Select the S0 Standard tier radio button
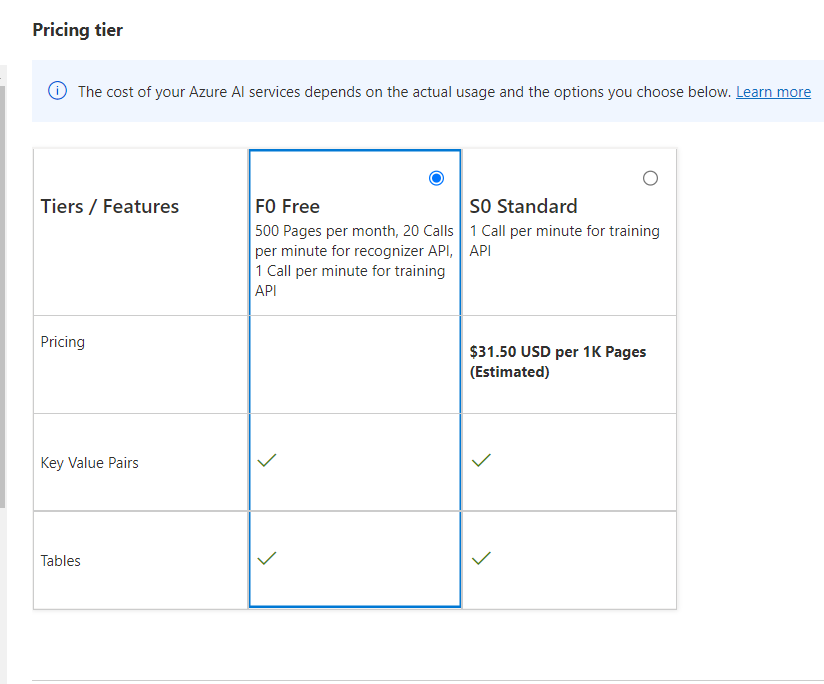824x684 pixels. pos(650,179)
